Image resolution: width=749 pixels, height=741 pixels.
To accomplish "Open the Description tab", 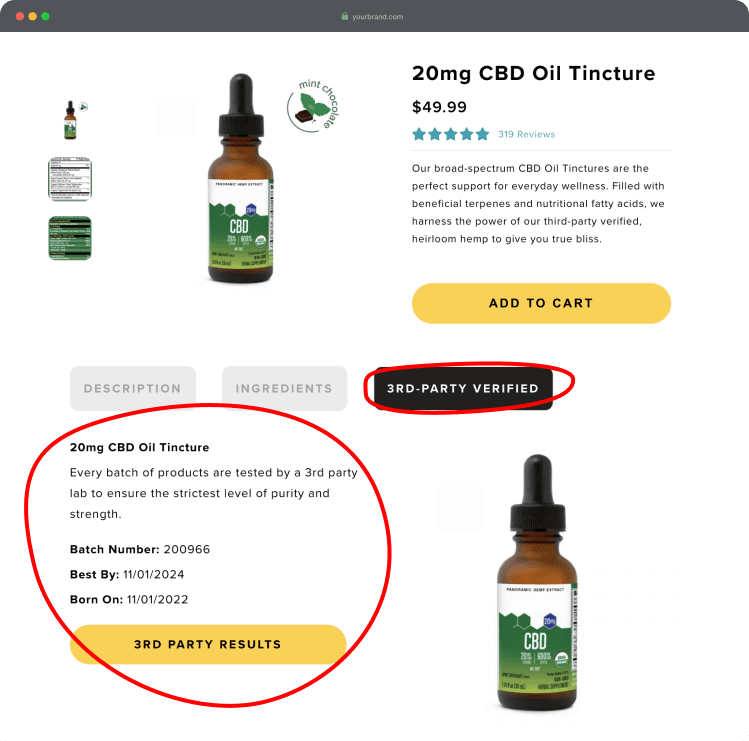I will [133, 388].
